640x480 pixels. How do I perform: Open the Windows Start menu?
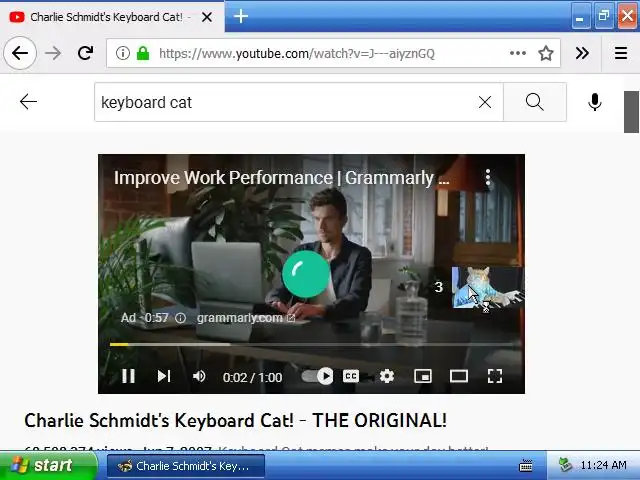[x=48, y=465]
